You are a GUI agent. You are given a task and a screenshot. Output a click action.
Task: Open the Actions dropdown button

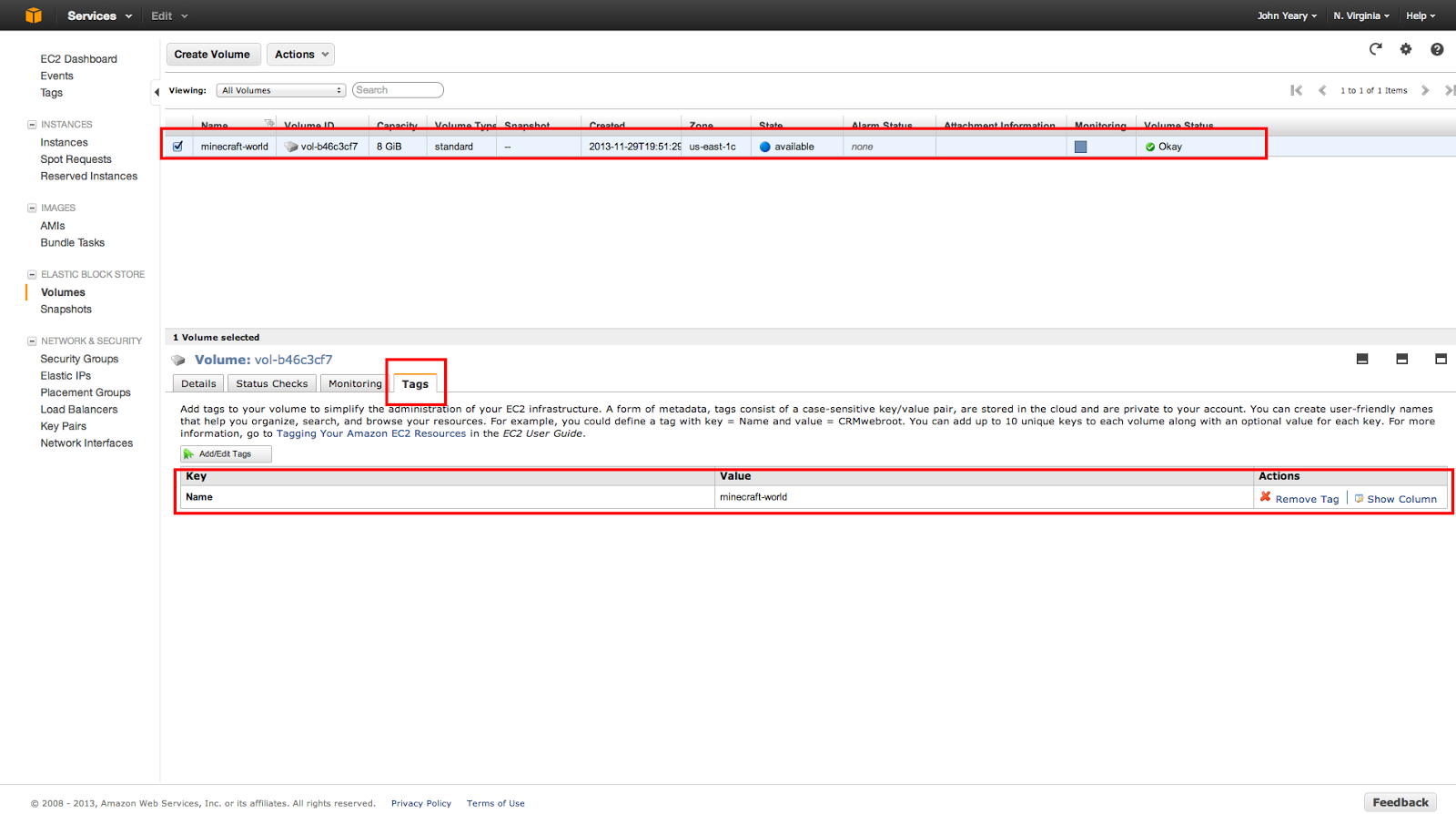pos(300,55)
